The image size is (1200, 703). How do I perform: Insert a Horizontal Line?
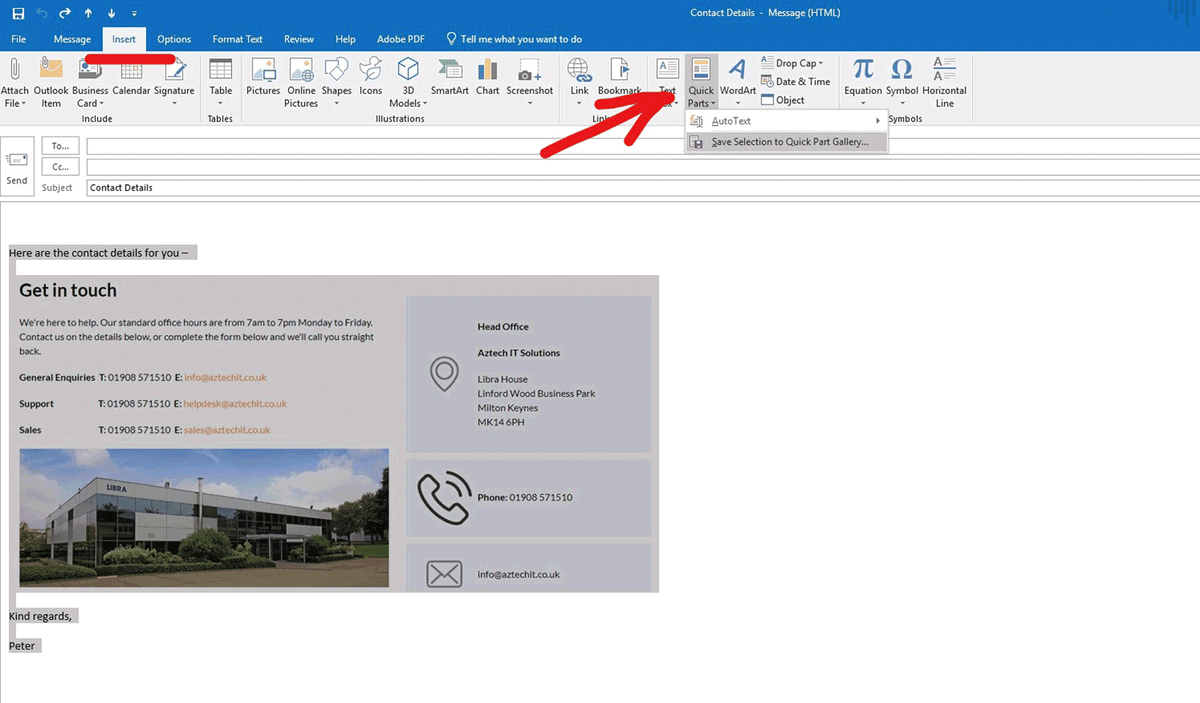[x=945, y=82]
